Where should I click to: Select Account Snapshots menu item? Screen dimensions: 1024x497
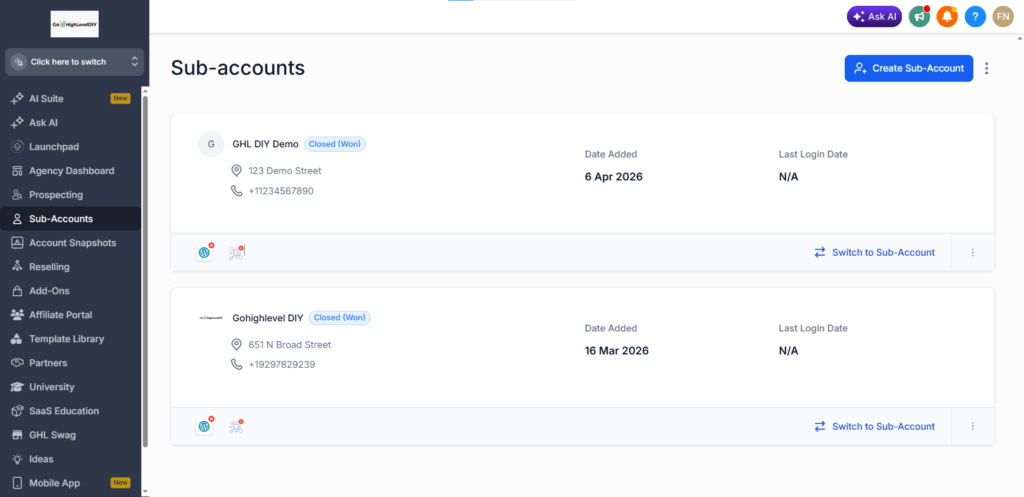71,243
